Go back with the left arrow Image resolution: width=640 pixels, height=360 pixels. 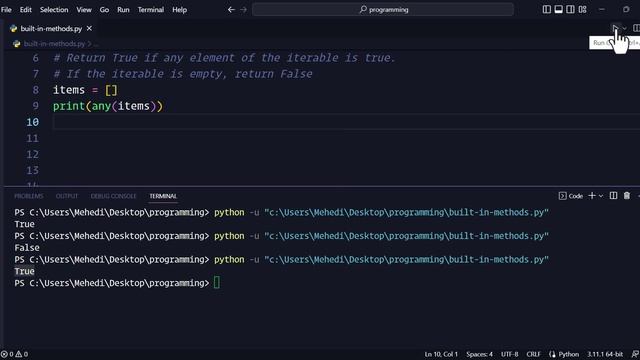click(231, 9)
